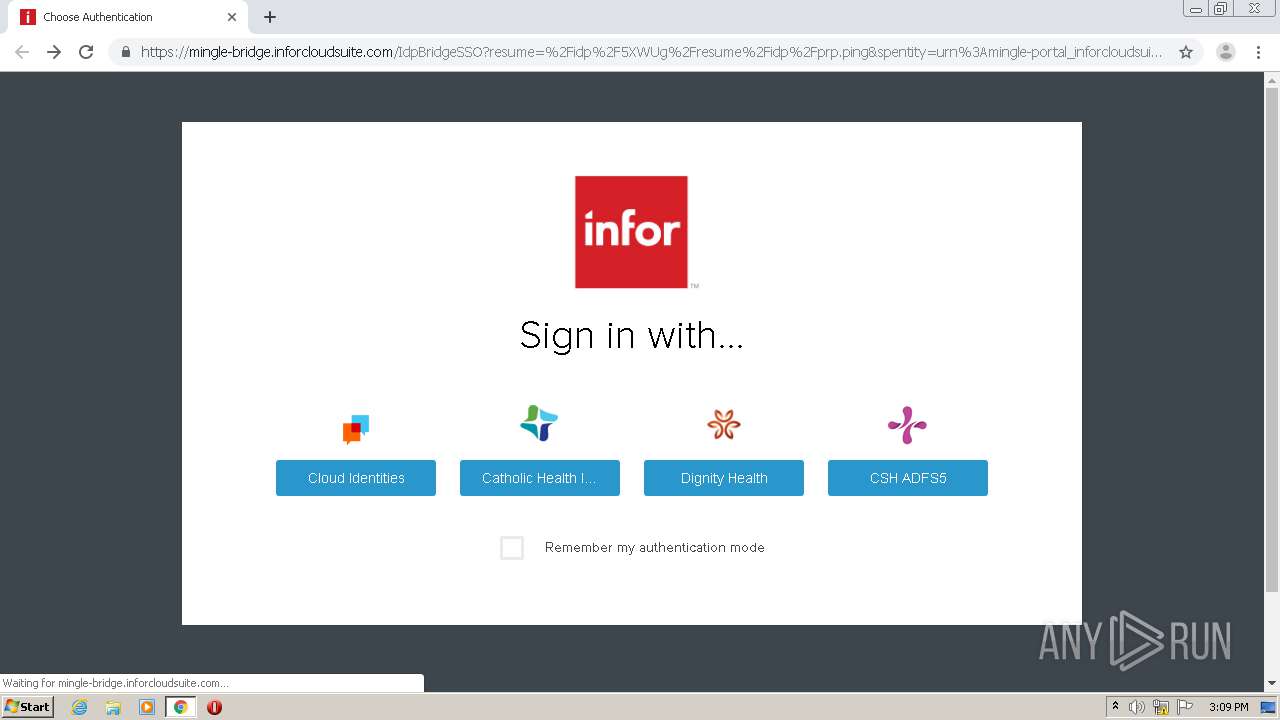Screen dimensions: 1280x720
Task: Open the Action Center flag icon
Action: pos(1185,707)
